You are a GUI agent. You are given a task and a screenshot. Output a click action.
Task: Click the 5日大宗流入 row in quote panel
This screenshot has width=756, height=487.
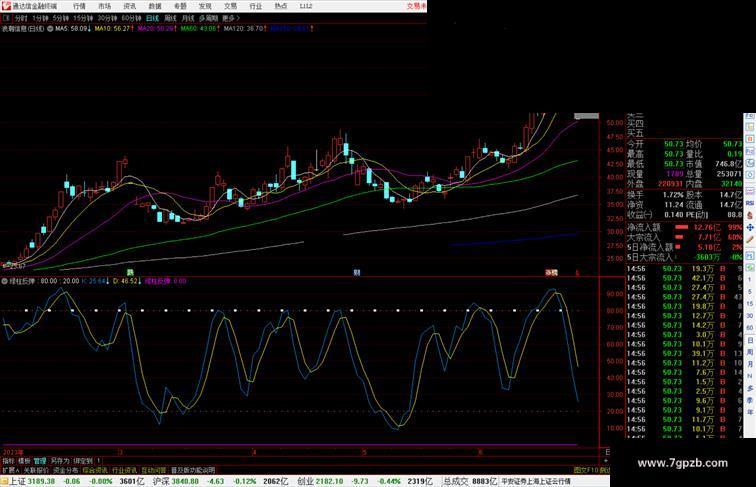[684, 257]
